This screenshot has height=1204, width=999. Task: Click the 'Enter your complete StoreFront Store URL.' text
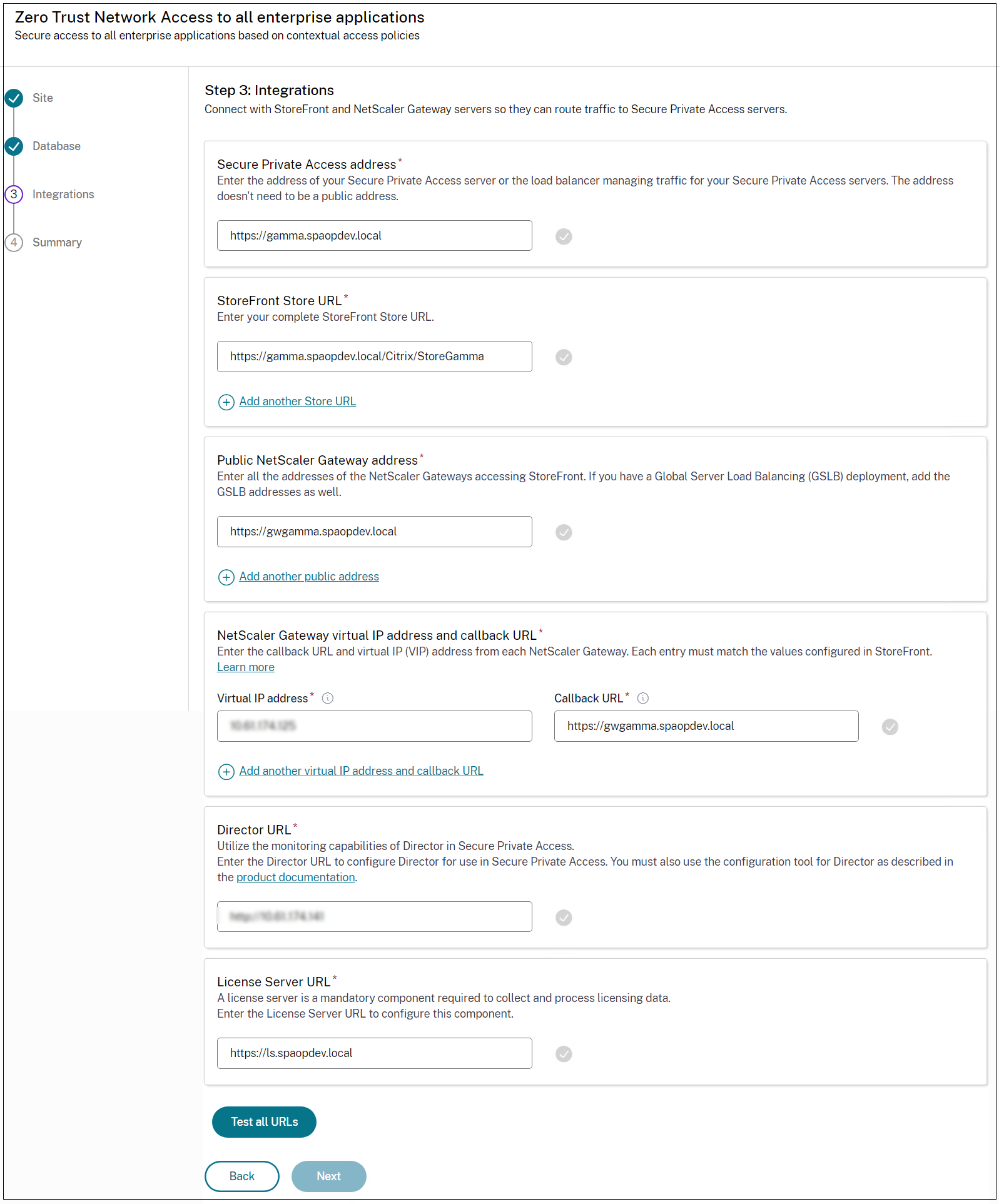(x=325, y=317)
